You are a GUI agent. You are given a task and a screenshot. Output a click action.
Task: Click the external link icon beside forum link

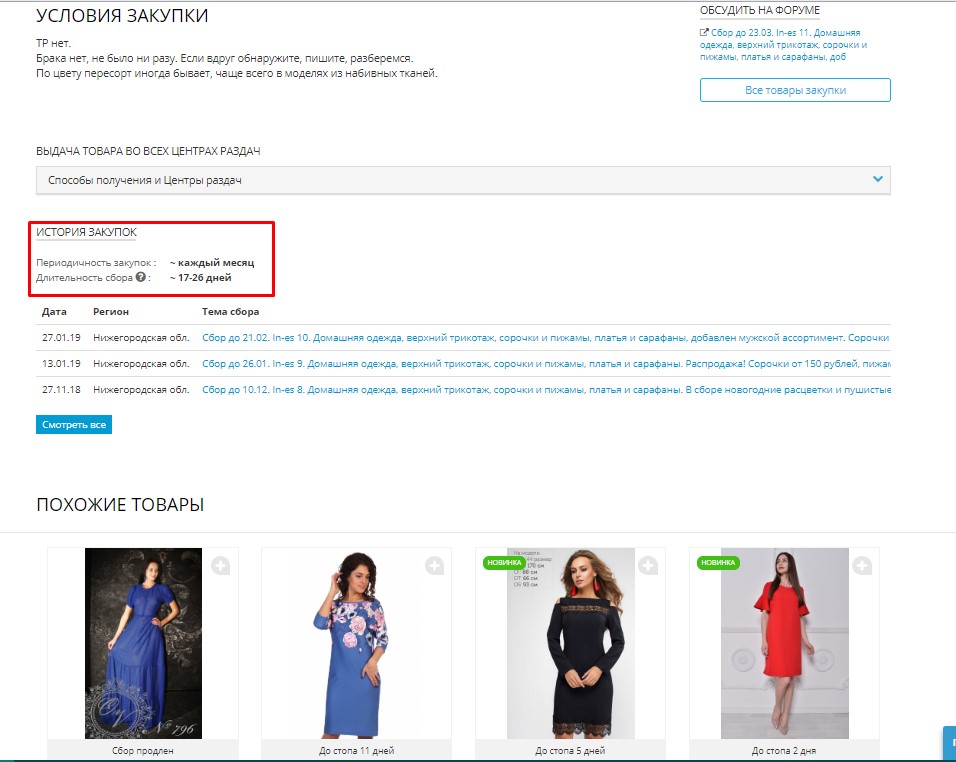(x=704, y=32)
